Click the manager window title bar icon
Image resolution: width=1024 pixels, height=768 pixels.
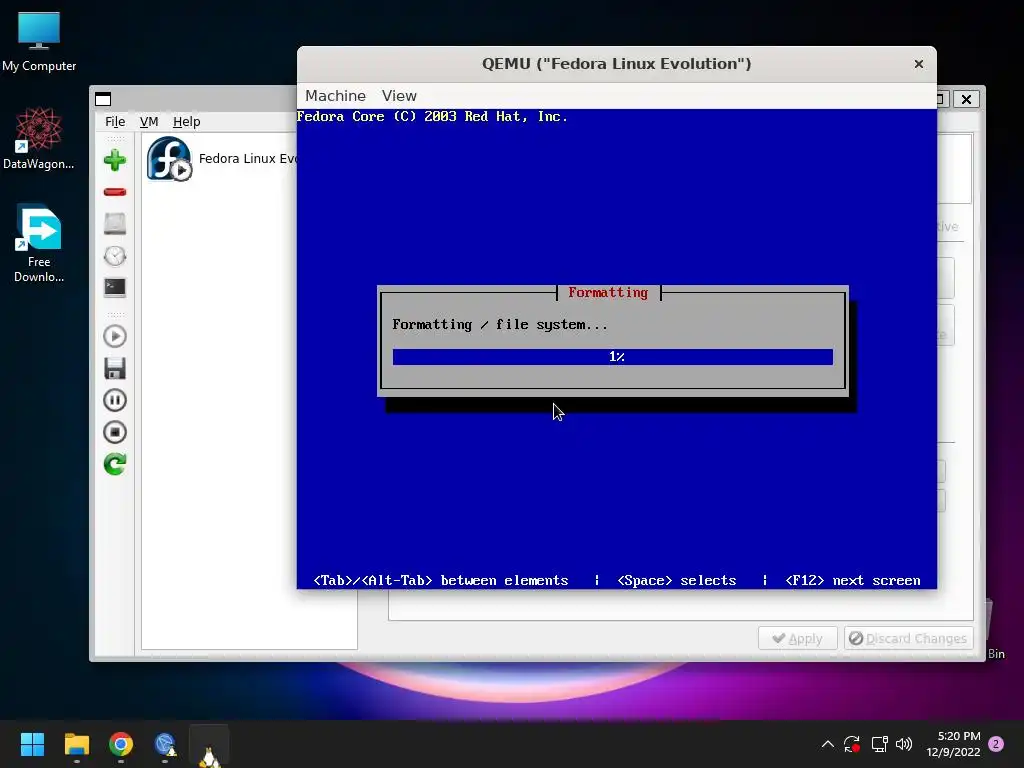(103, 99)
